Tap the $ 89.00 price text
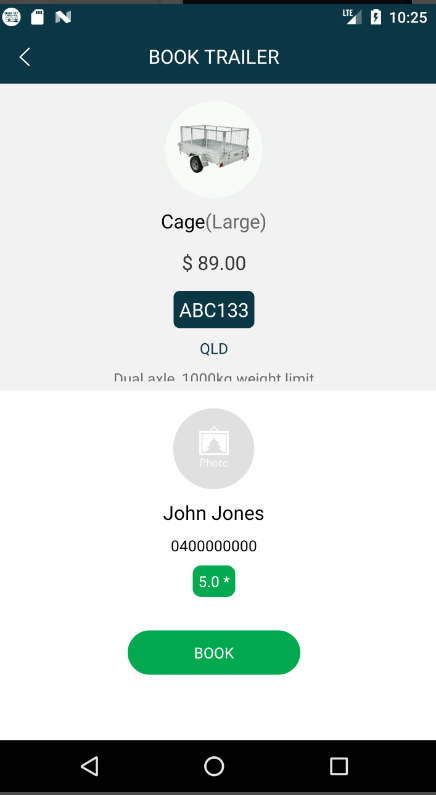The width and height of the screenshot is (436, 795). click(214, 263)
